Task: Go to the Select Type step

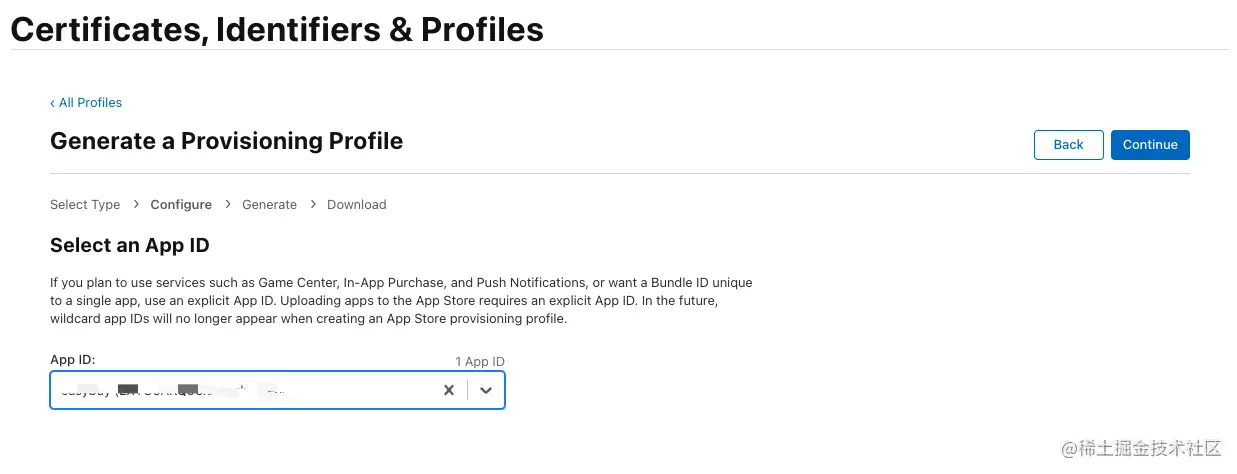Action: pos(85,204)
